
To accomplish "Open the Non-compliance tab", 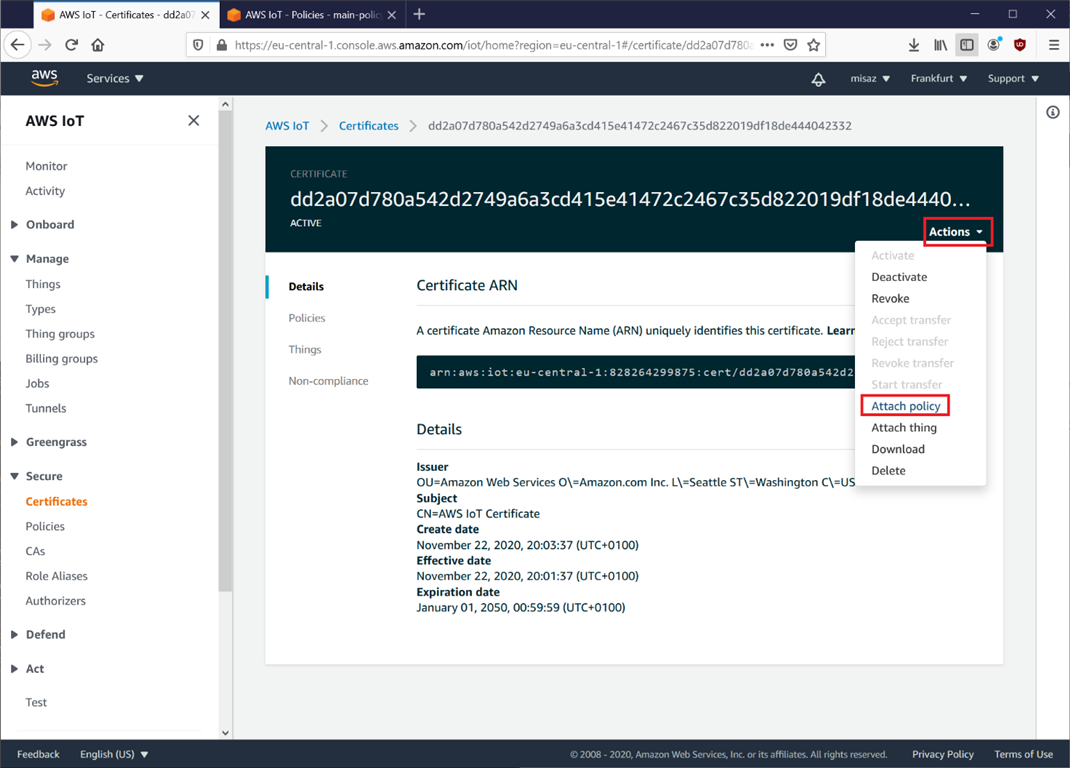I will (328, 380).
